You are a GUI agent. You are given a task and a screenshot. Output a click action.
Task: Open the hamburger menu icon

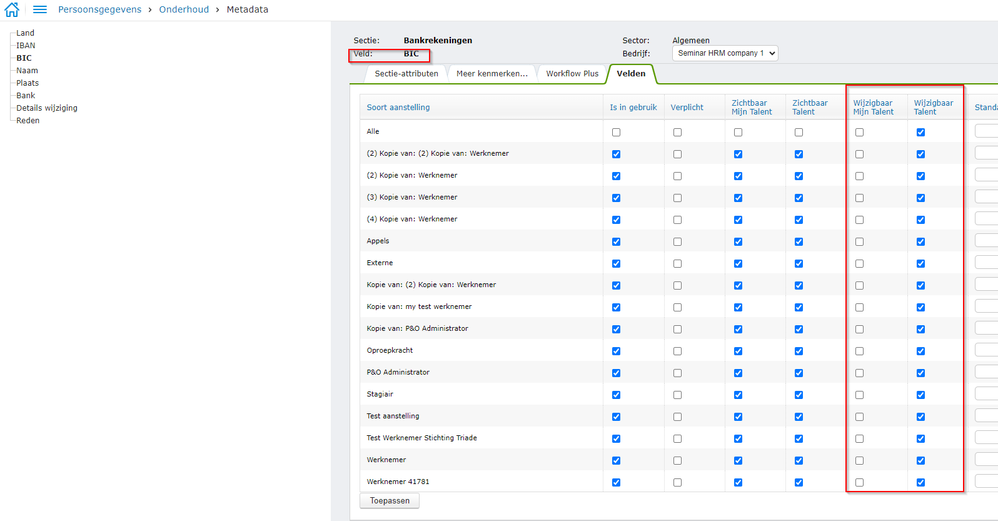click(40, 10)
